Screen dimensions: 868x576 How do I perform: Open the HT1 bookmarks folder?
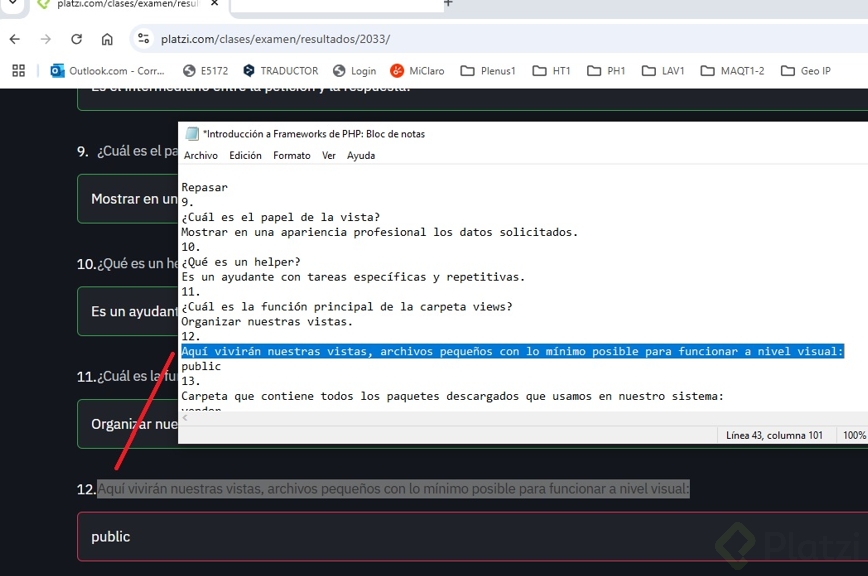(x=551, y=71)
